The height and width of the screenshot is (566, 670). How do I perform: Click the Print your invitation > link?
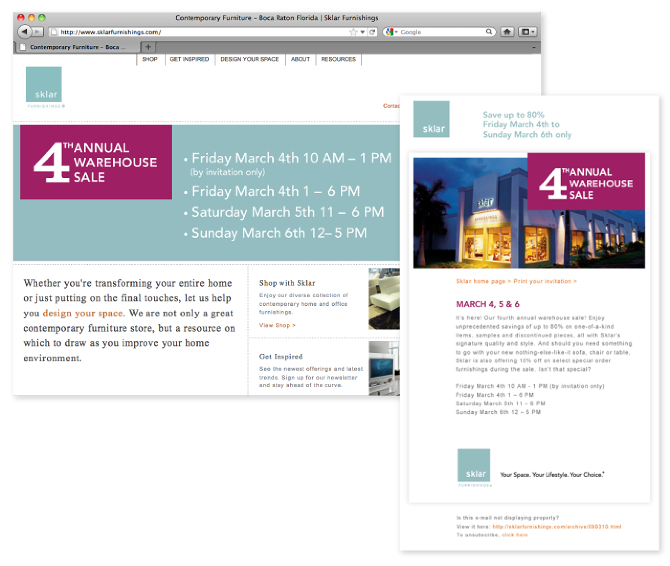click(x=545, y=281)
